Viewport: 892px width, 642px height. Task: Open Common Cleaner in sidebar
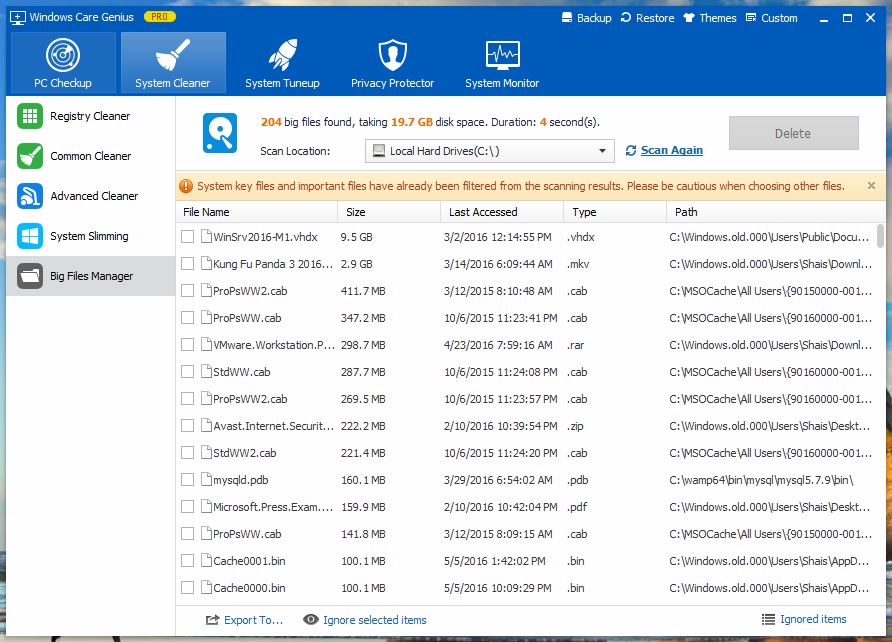tap(90, 156)
